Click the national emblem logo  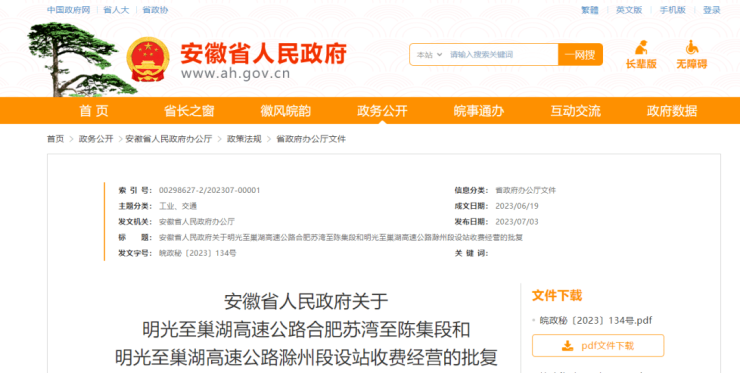click(x=148, y=59)
